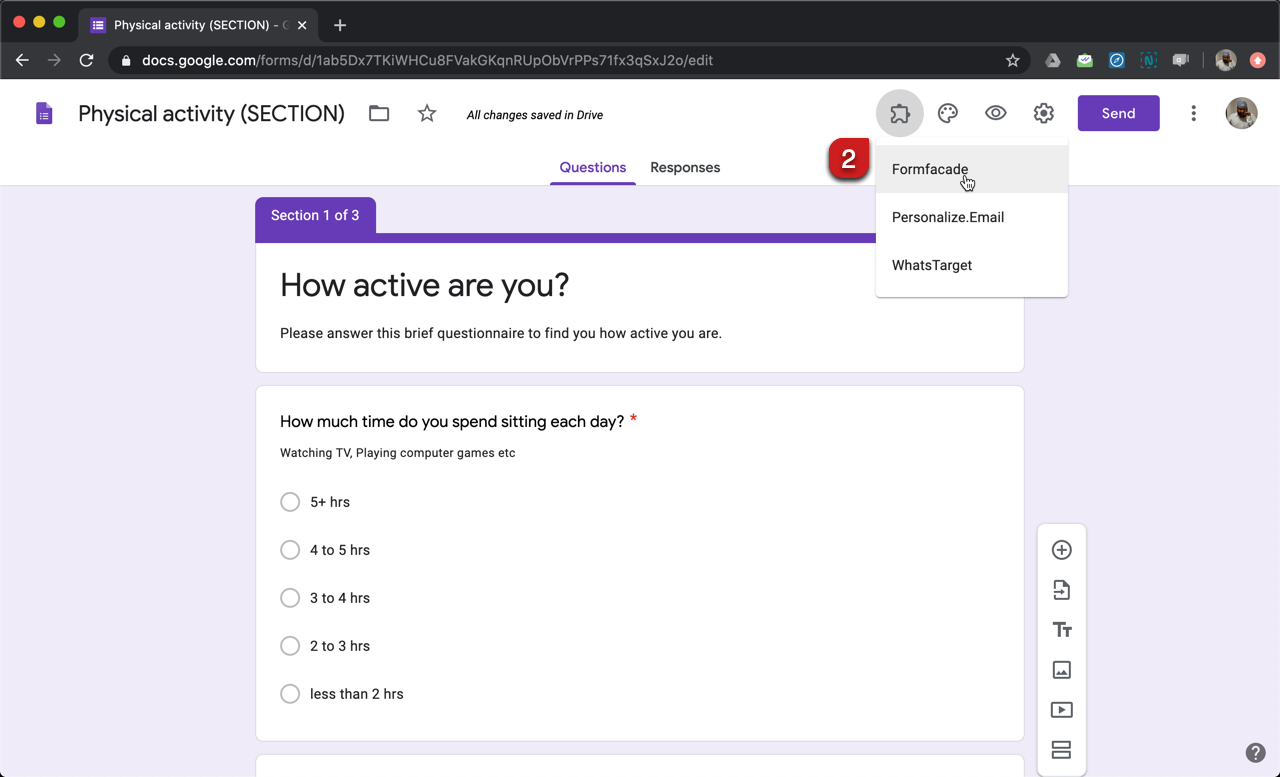Choose Formfacade from add-ons menu
1280x777 pixels.
tap(930, 170)
